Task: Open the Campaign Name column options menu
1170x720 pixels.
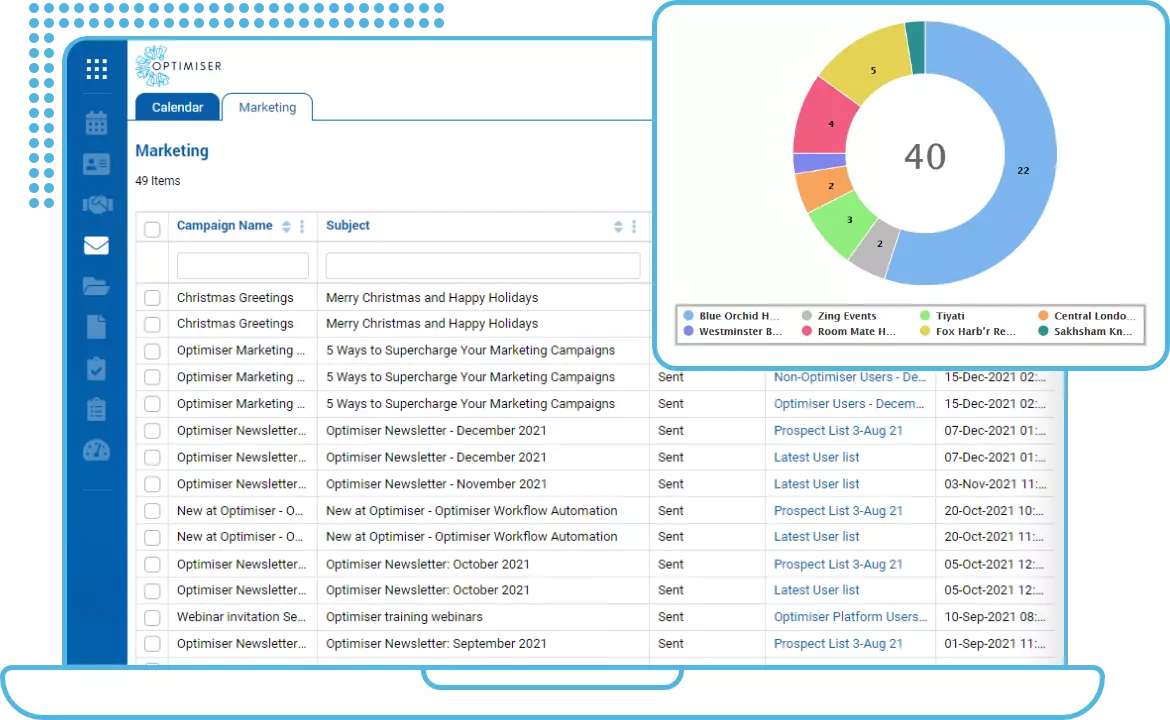Action: [302, 227]
